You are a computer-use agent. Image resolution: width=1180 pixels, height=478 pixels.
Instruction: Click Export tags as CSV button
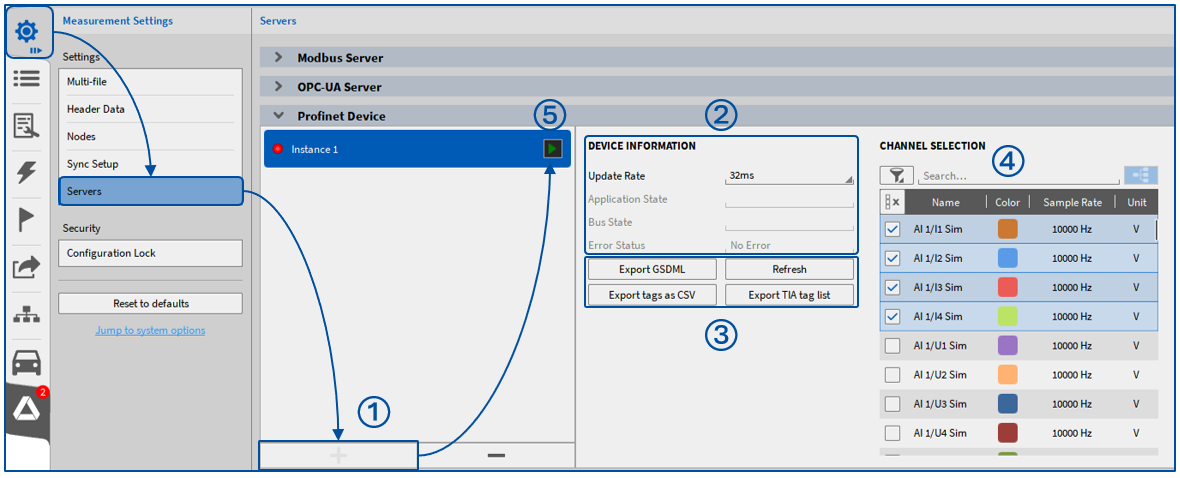pyautogui.click(x=652, y=295)
